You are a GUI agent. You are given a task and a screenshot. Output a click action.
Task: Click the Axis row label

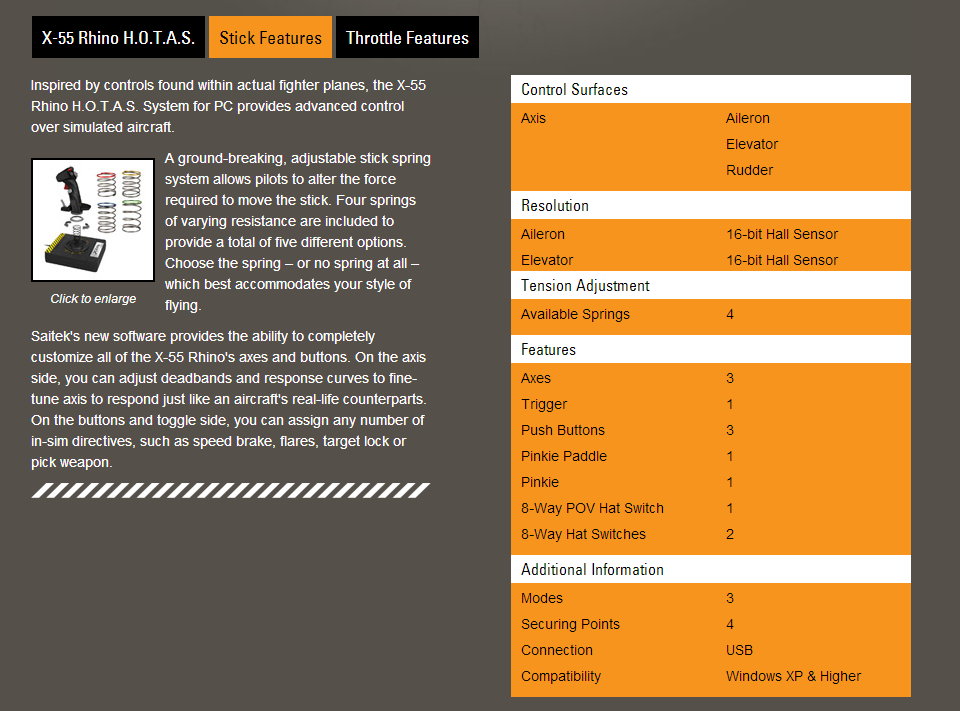tap(533, 118)
